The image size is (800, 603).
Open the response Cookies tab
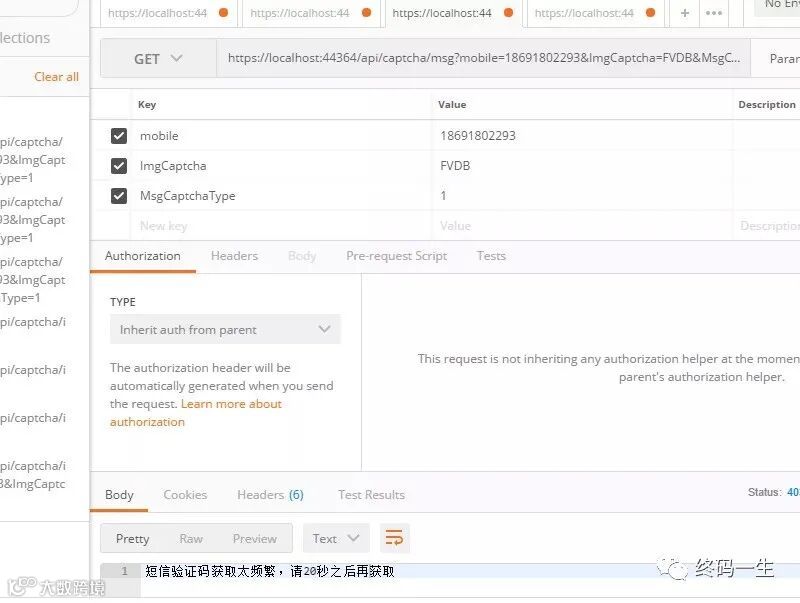pos(185,495)
